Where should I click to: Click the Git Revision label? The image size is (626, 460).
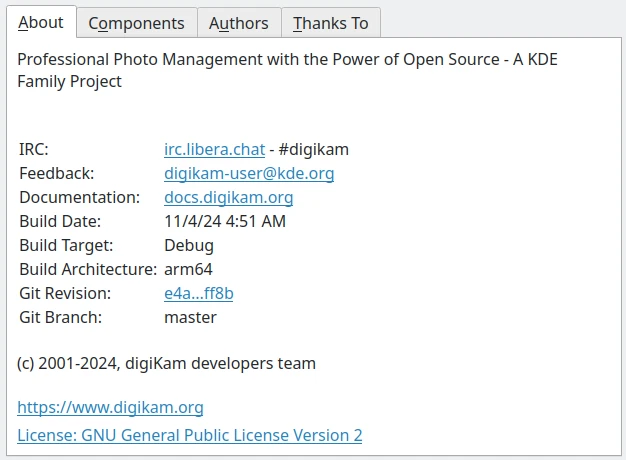pos(65,294)
